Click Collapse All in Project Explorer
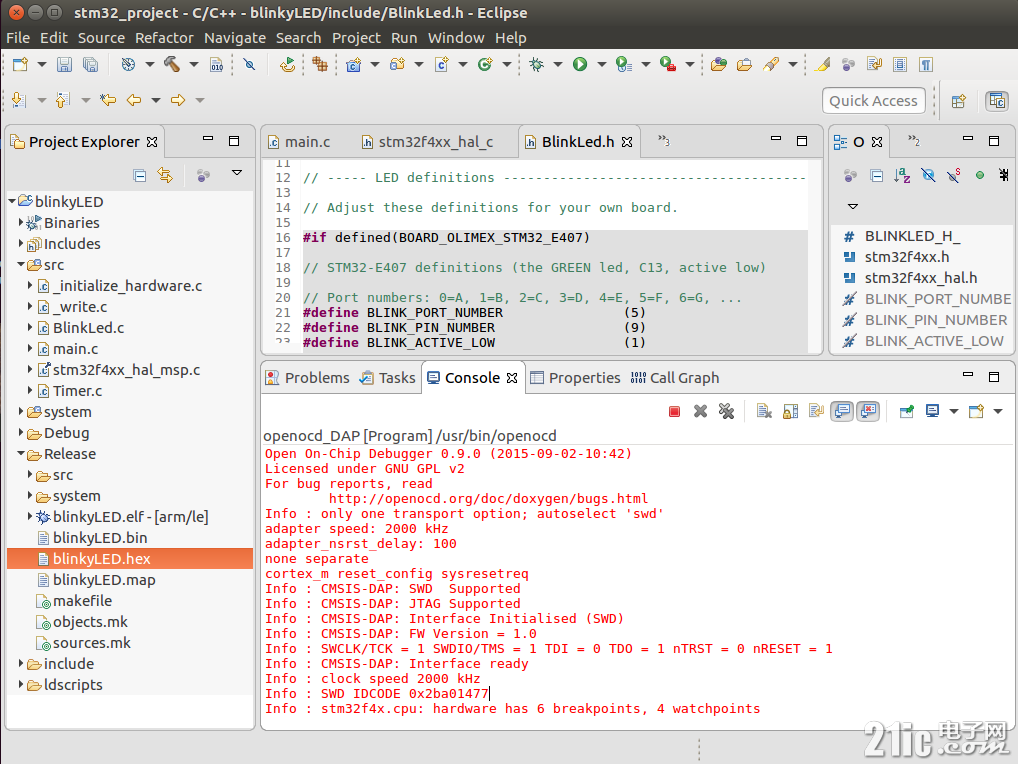Viewport: 1018px width, 764px height. (140, 175)
